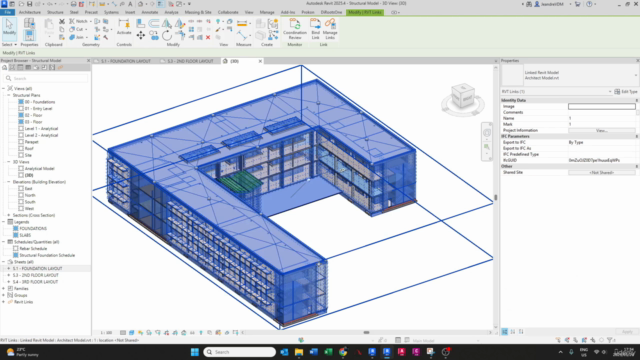This screenshot has width=640, height=360.
Task: Open File Explorer from taskbar
Action: (299, 352)
